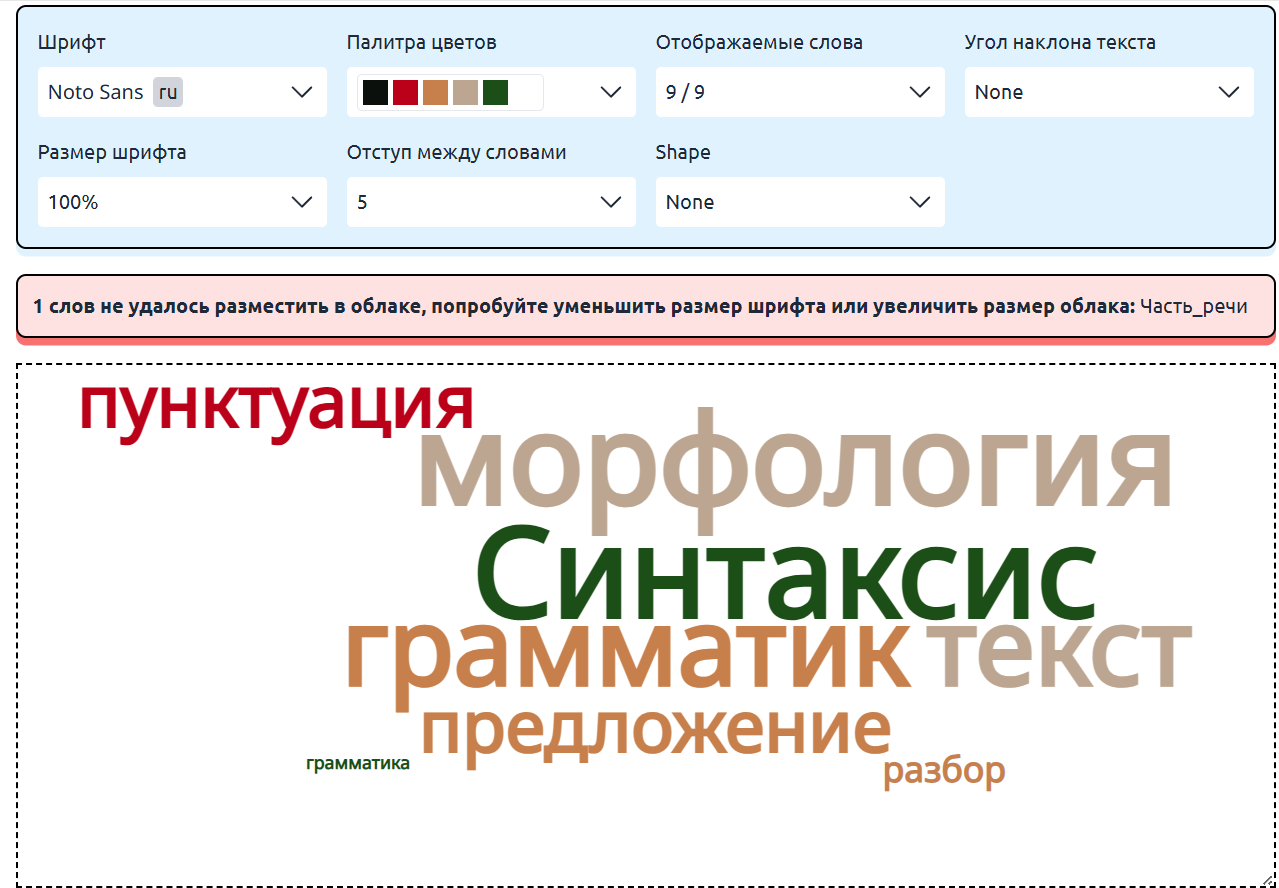This screenshot has height=888, width=1279.
Task: Click the 'ru' language badge in font field
Action: coord(168,93)
